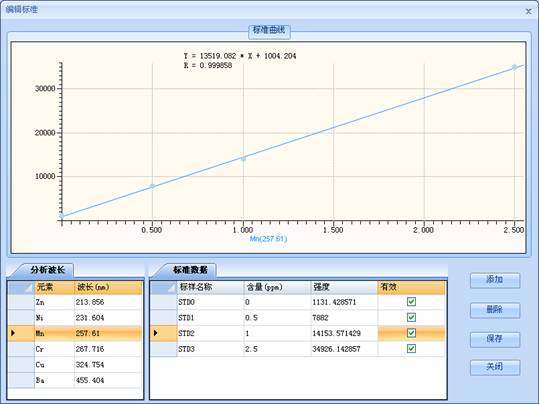Close the dialog using the 关闭 button
This screenshot has width=539, height=404.
[495, 367]
